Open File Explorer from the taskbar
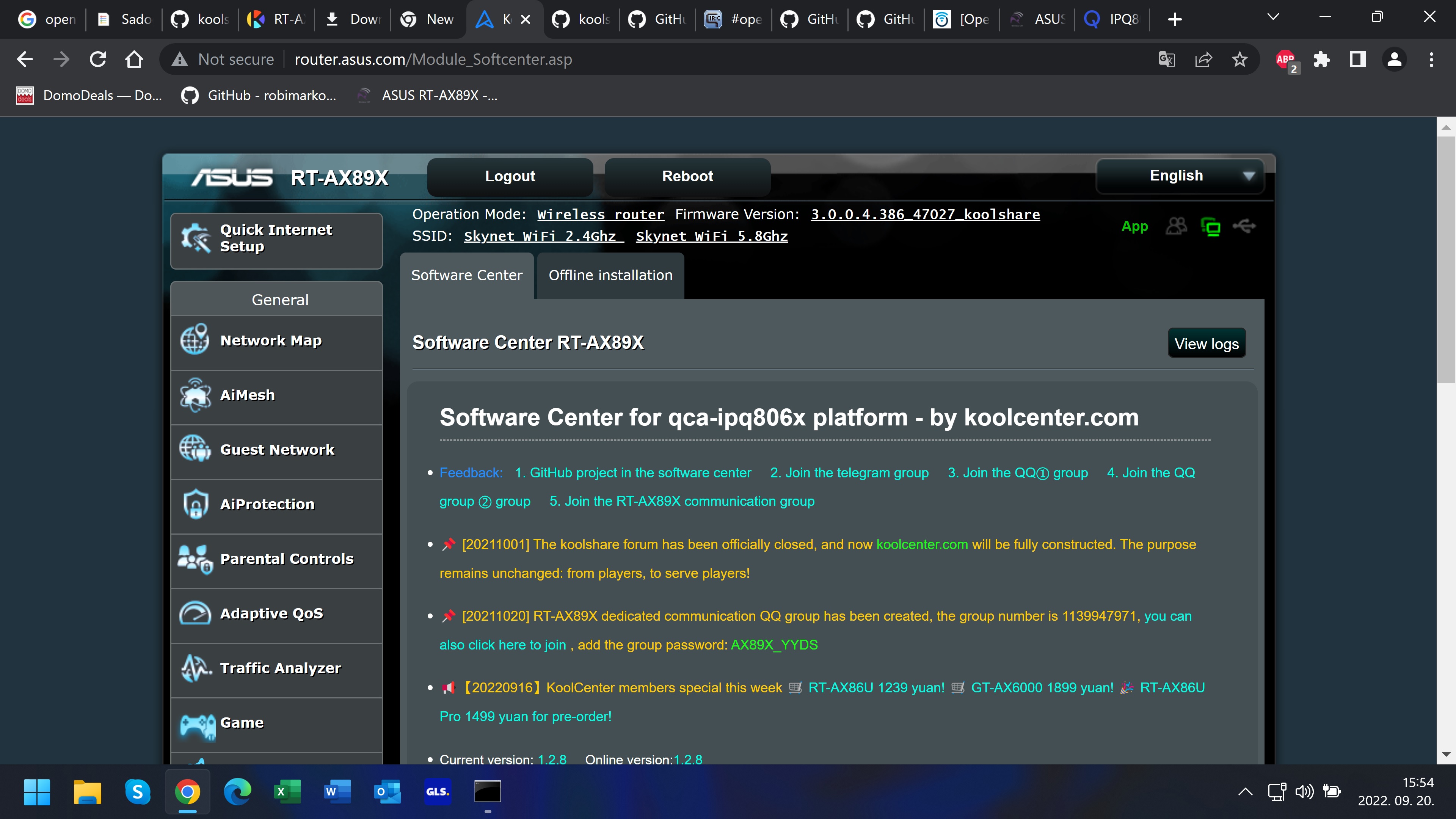 pyautogui.click(x=87, y=791)
